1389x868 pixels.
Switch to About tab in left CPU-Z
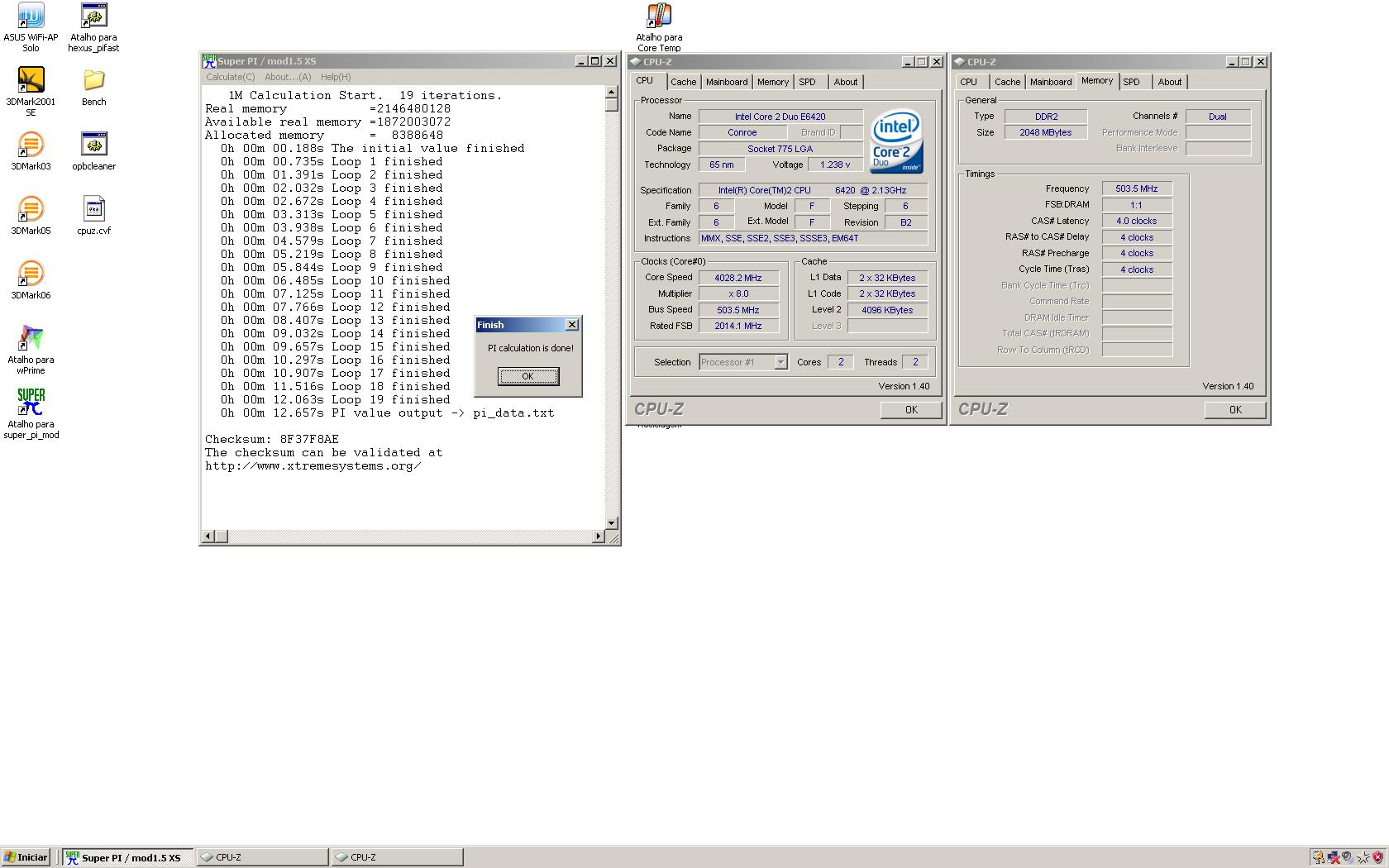(846, 82)
